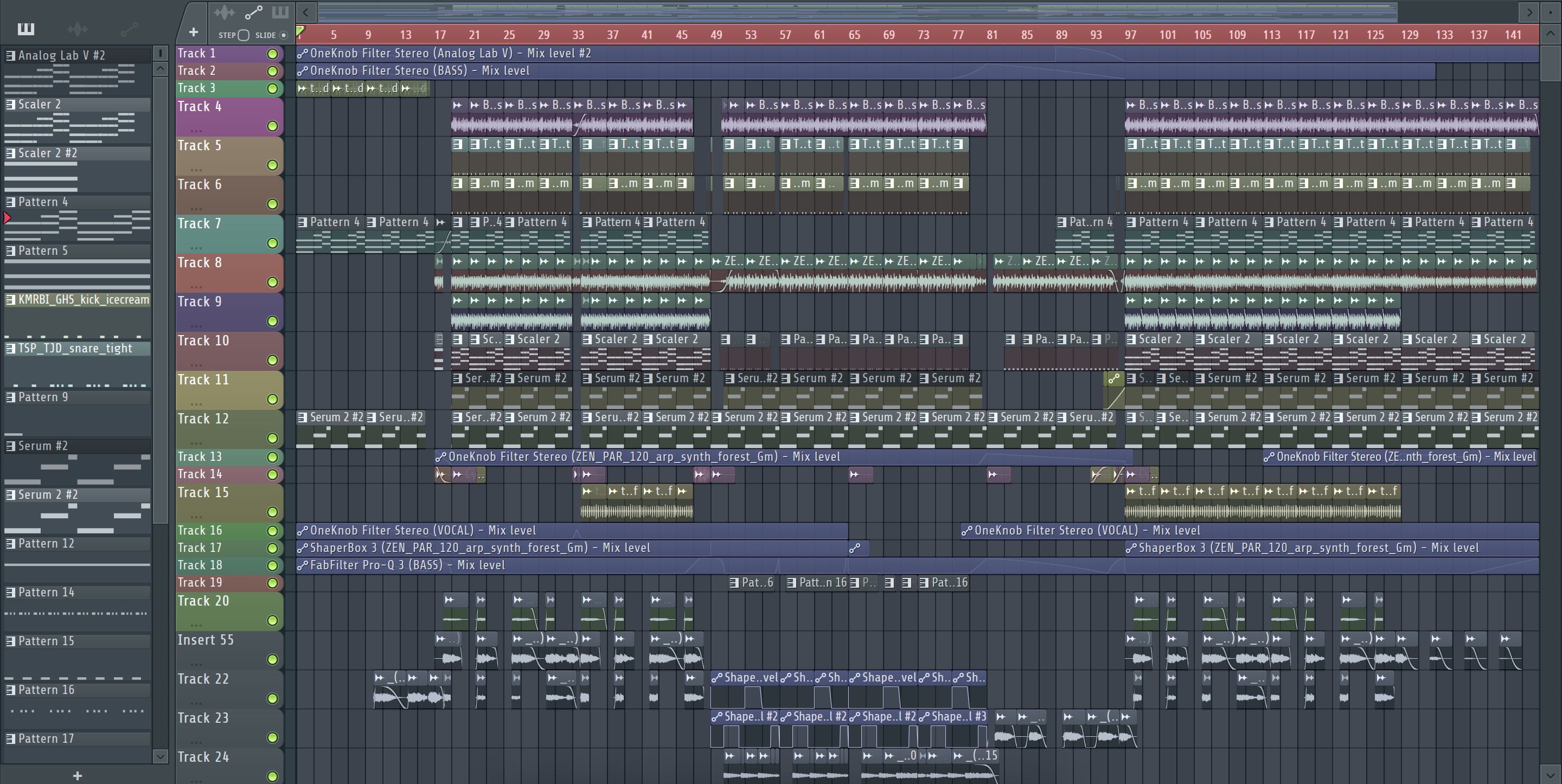Show patterns in the picker panel
Screen dimensions: 1562x784
coord(26,29)
